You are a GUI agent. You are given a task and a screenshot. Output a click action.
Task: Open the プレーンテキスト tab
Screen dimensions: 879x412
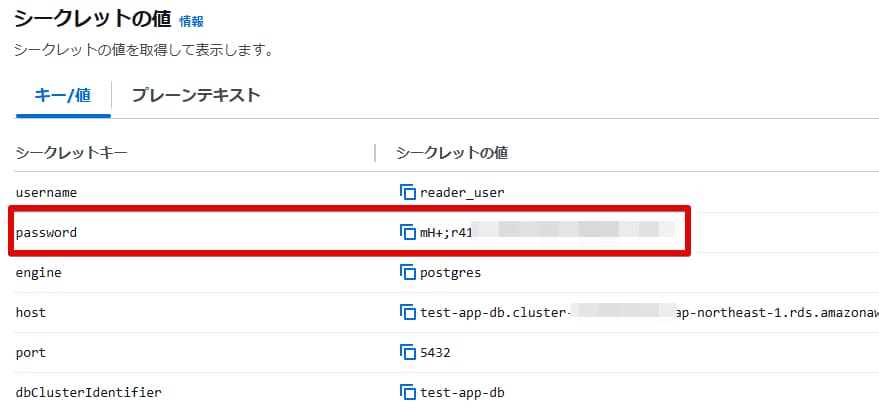196,96
